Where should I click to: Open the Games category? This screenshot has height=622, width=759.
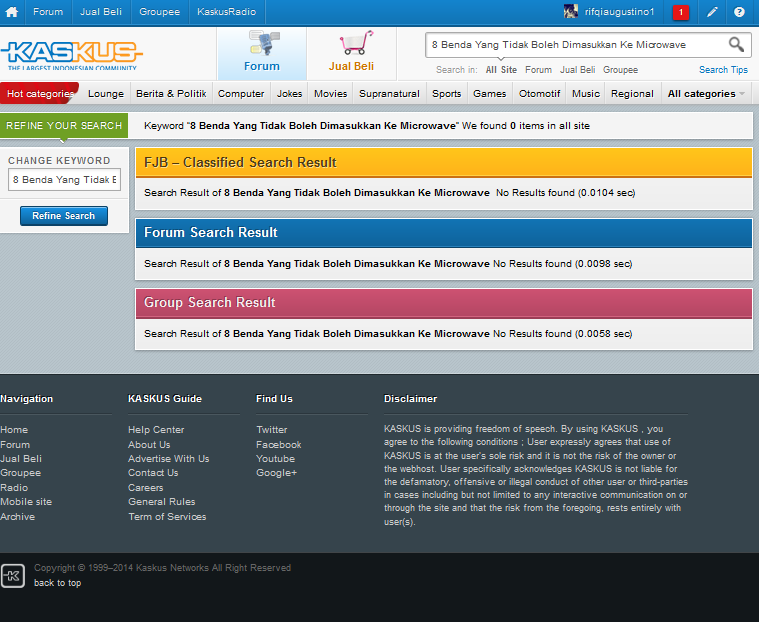489,93
